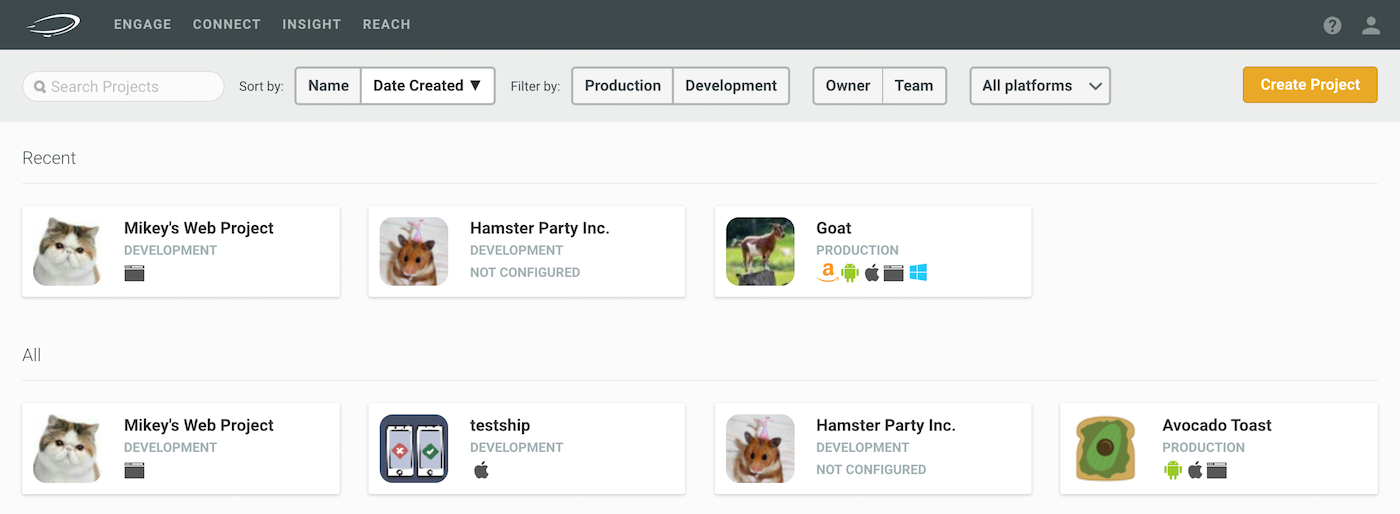Open the Goat project thumbnail
Image resolution: width=1400 pixels, height=514 pixels.
pos(760,251)
